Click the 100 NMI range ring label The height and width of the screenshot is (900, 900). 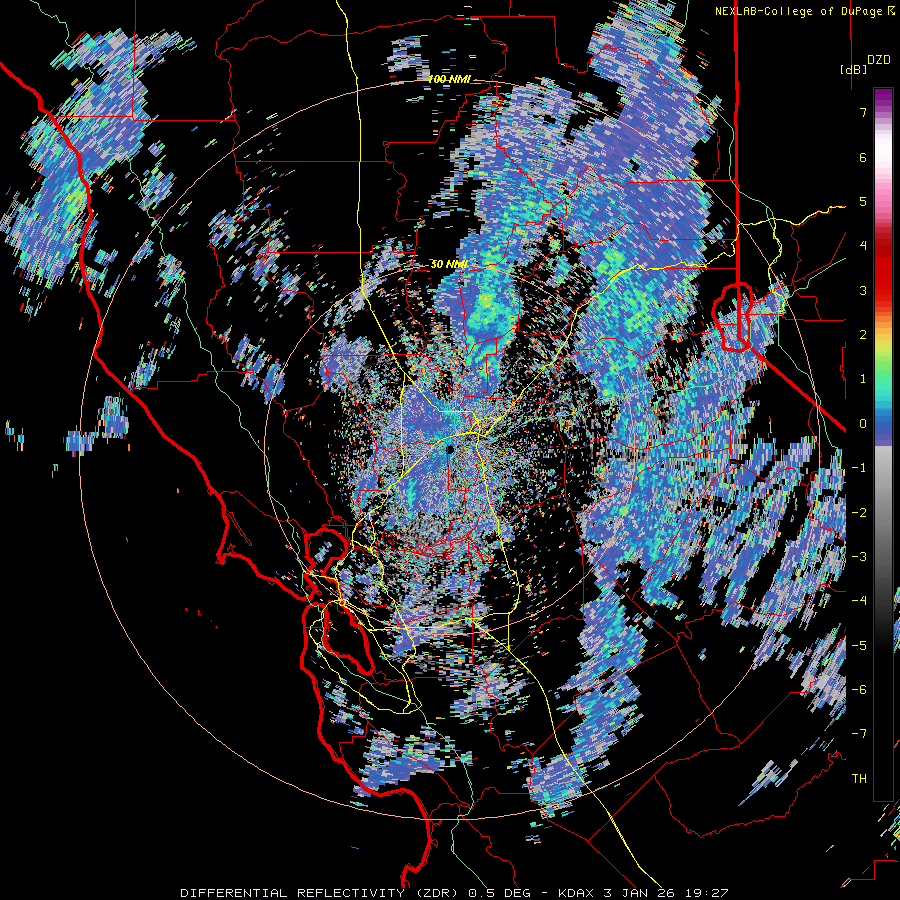[x=449, y=79]
